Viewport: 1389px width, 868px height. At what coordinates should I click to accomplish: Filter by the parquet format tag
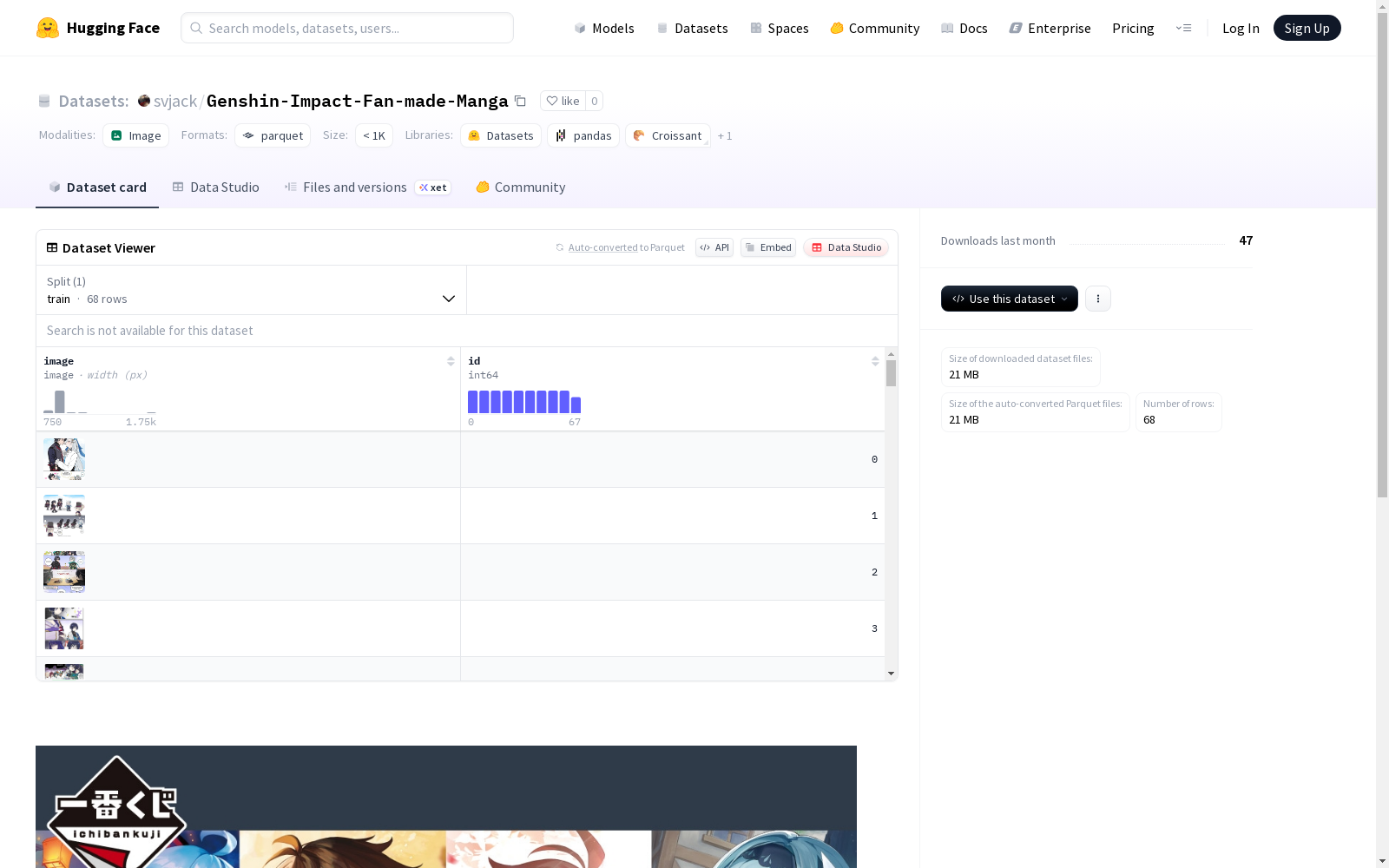273,135
